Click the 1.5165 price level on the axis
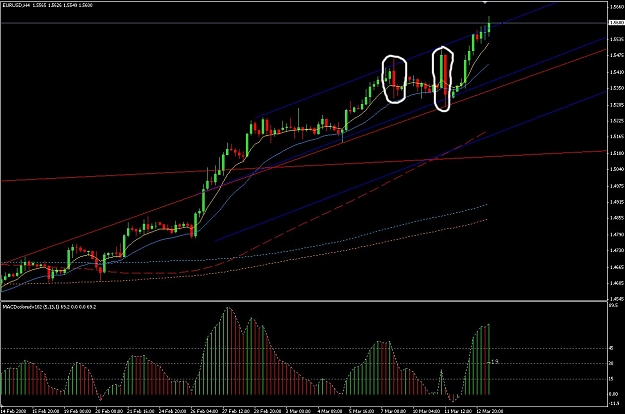 pos(616,137)
